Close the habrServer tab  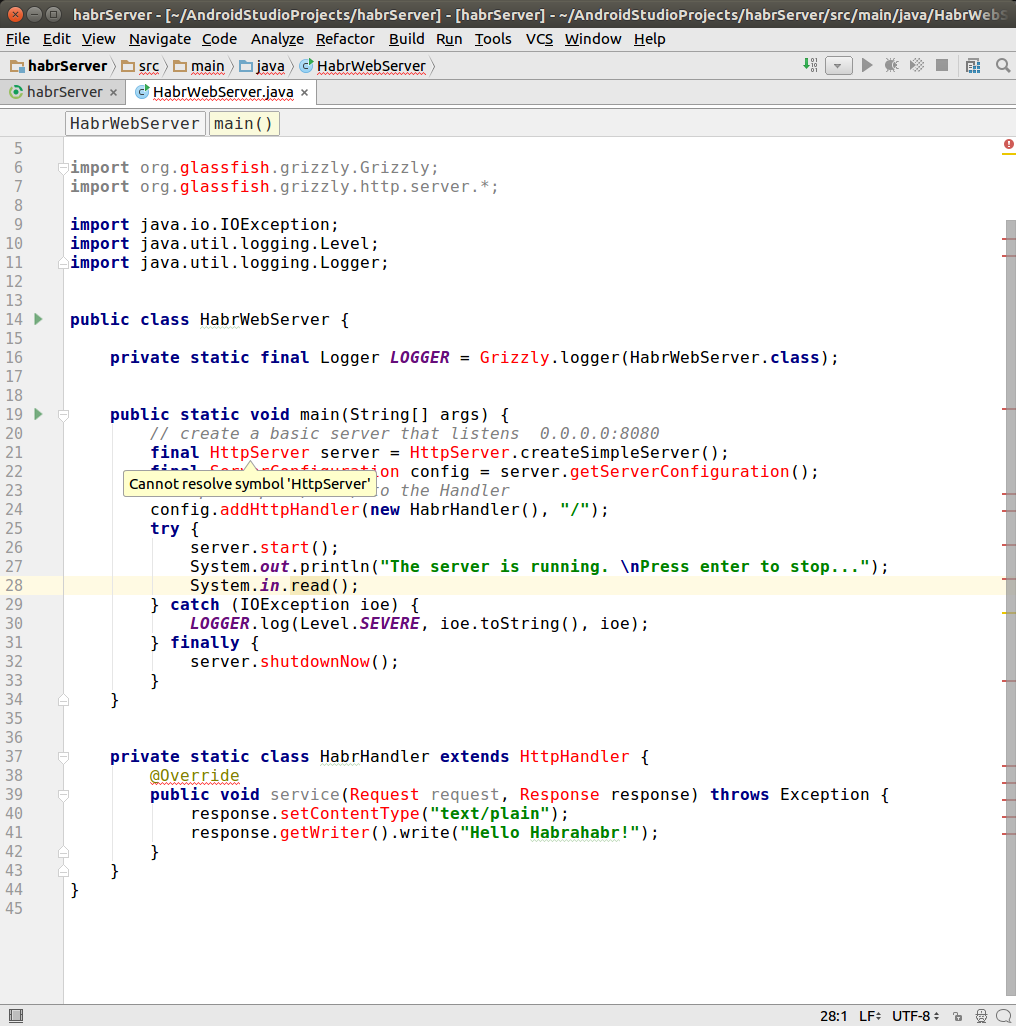point(113,93)
